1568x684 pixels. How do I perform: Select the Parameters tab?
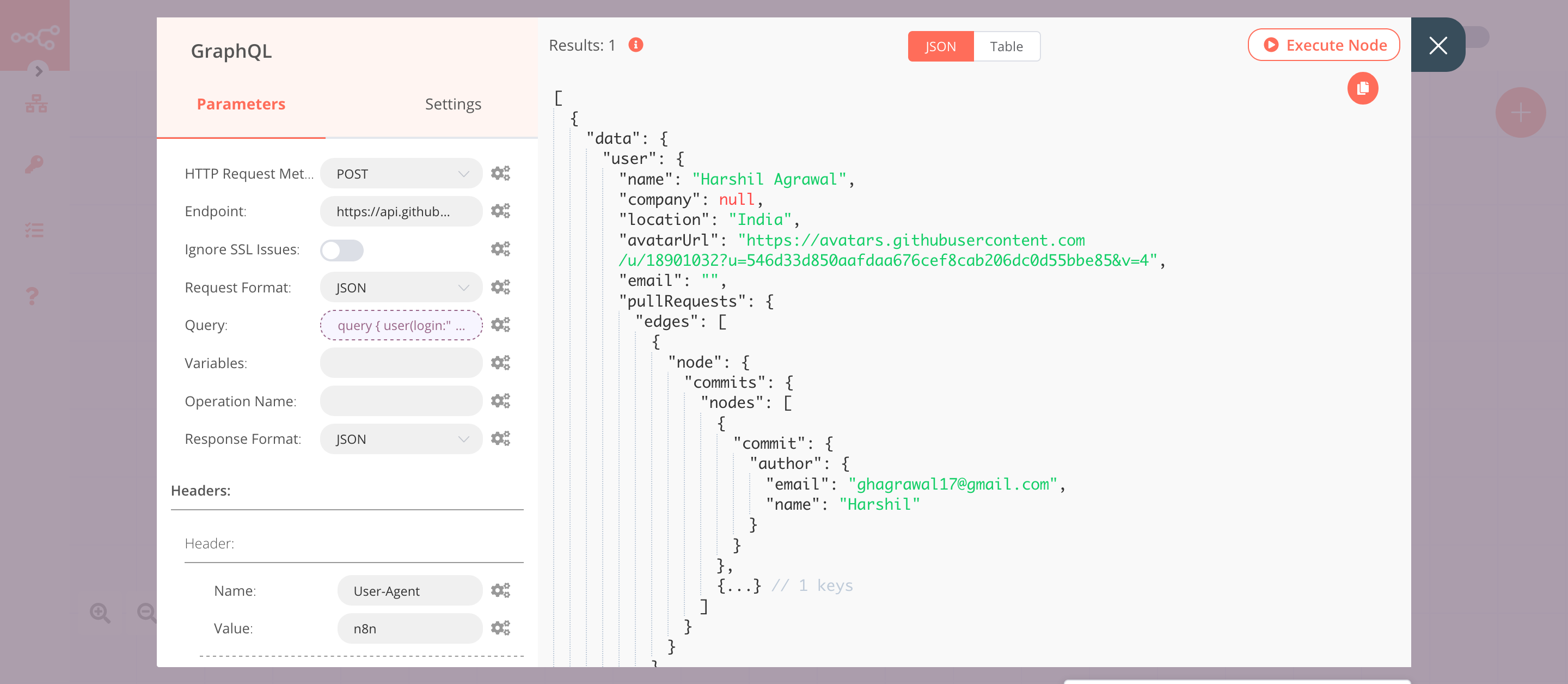click(x=241, y=104)
